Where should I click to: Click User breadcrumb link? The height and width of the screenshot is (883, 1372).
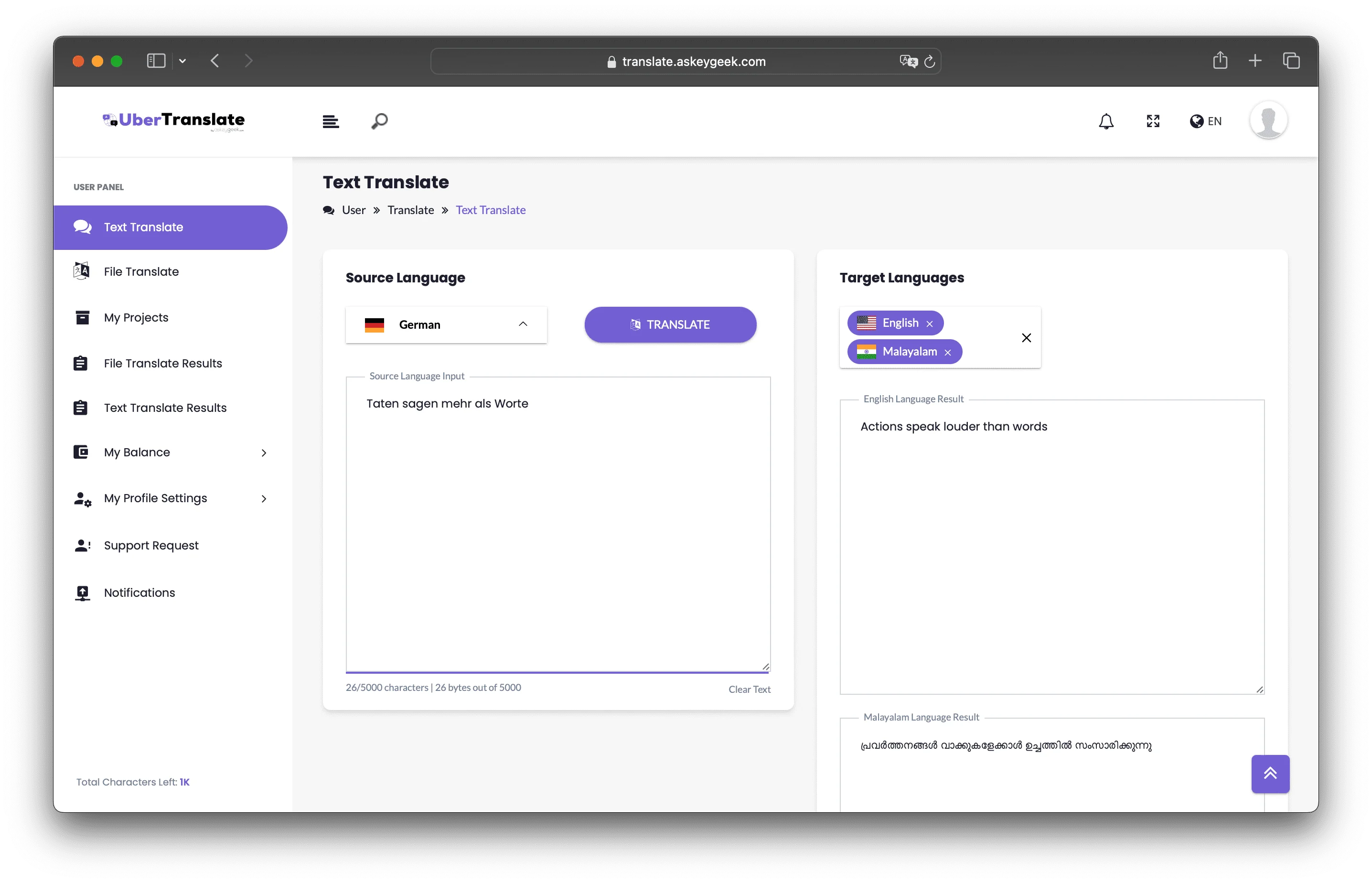(354, 210)
